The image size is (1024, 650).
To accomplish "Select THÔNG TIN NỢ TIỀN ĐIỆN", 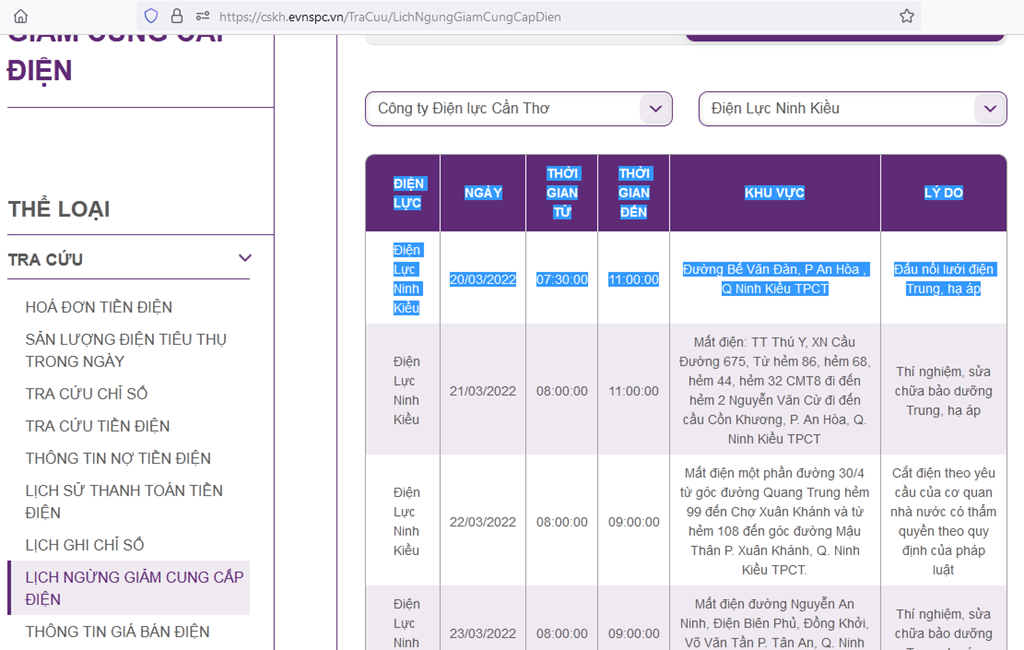I will [118, 458].
